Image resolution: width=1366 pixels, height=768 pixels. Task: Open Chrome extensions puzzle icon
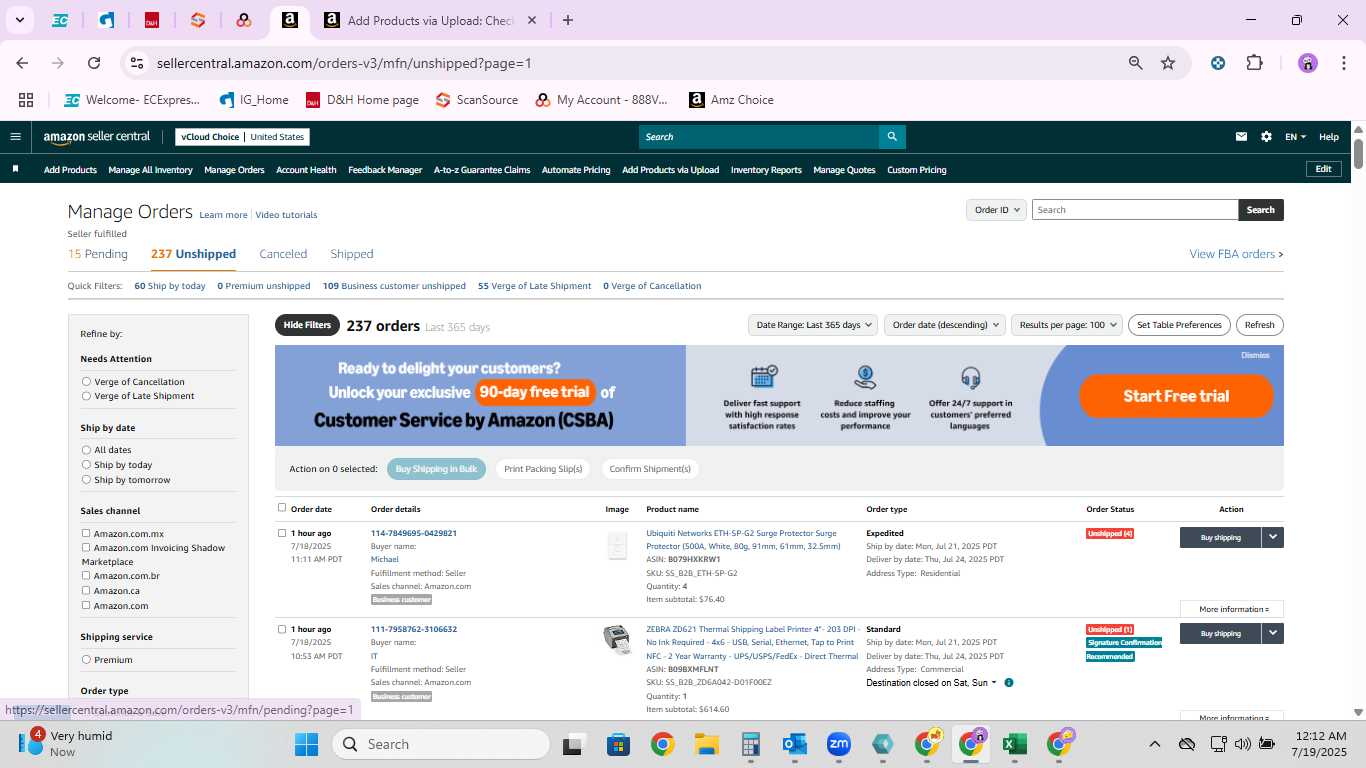[x=1254, y=63]
